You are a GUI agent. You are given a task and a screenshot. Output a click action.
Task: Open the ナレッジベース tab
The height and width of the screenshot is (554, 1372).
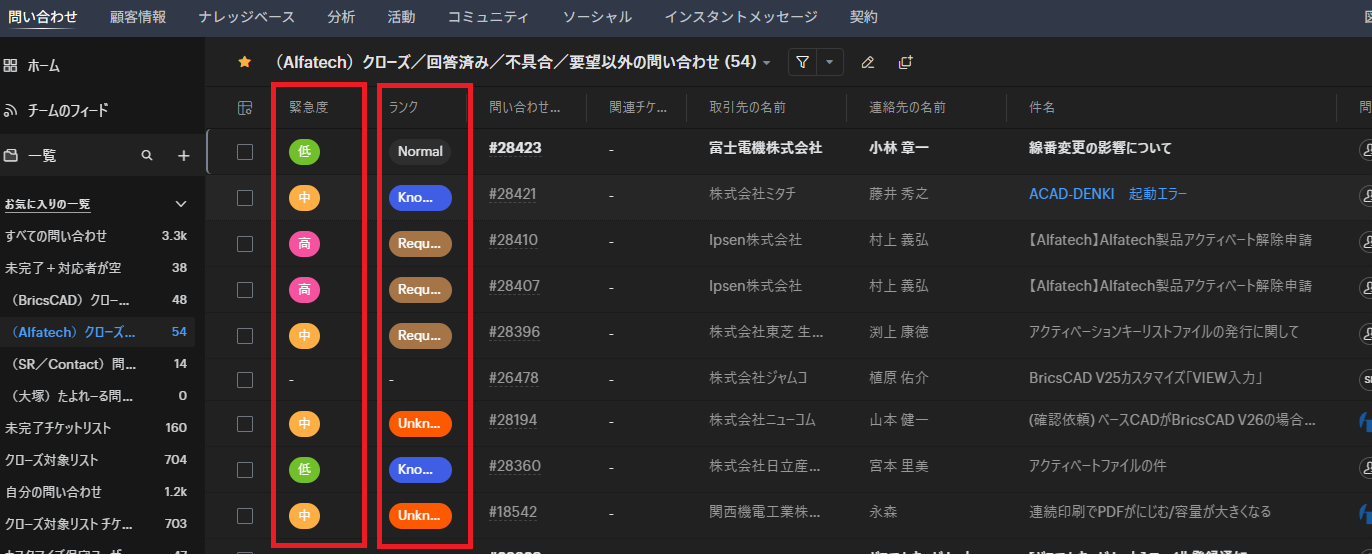246,17
